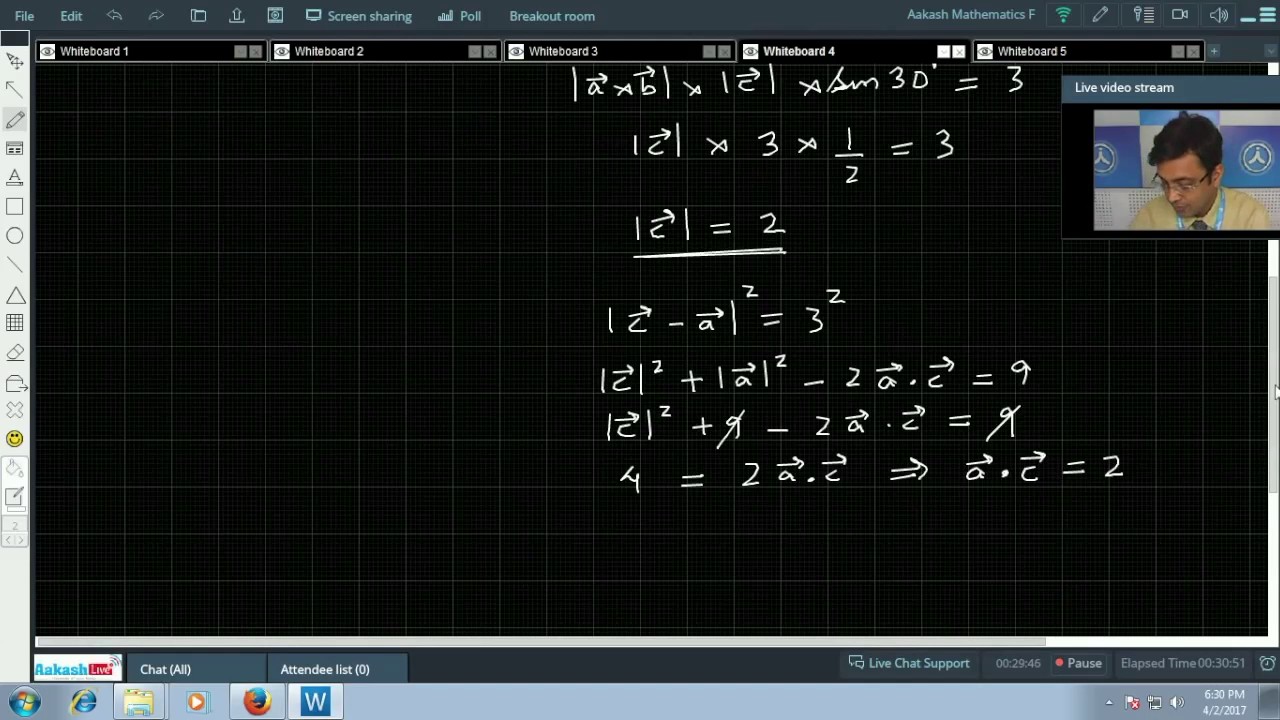Open the smiley emoticon tool
The width and height of the screenshot is (1280, 720).
tap(14, 438)
